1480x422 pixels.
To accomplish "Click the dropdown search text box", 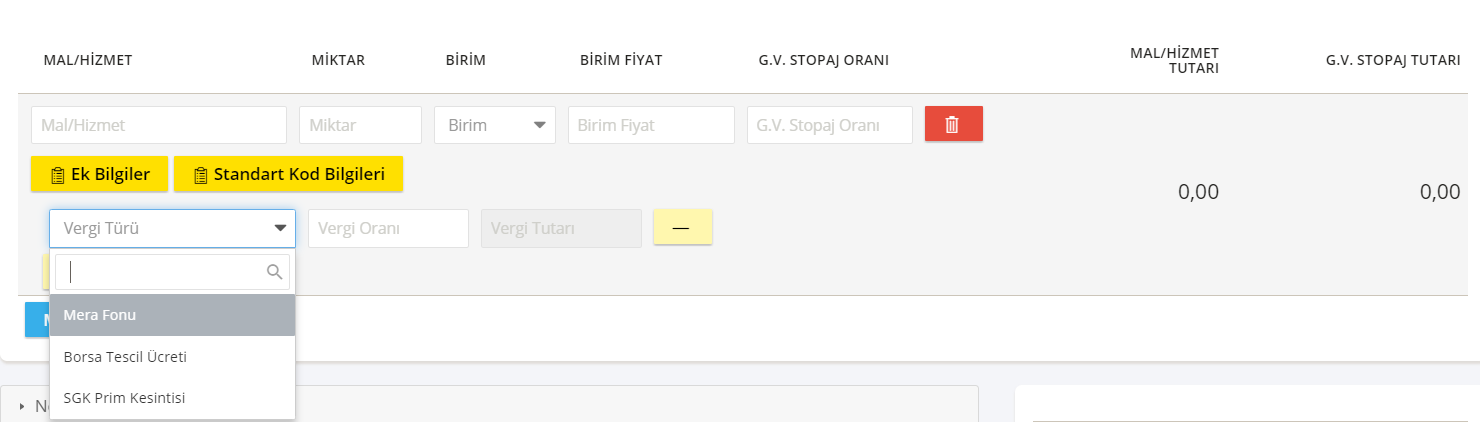I will (x=172, y=272).
